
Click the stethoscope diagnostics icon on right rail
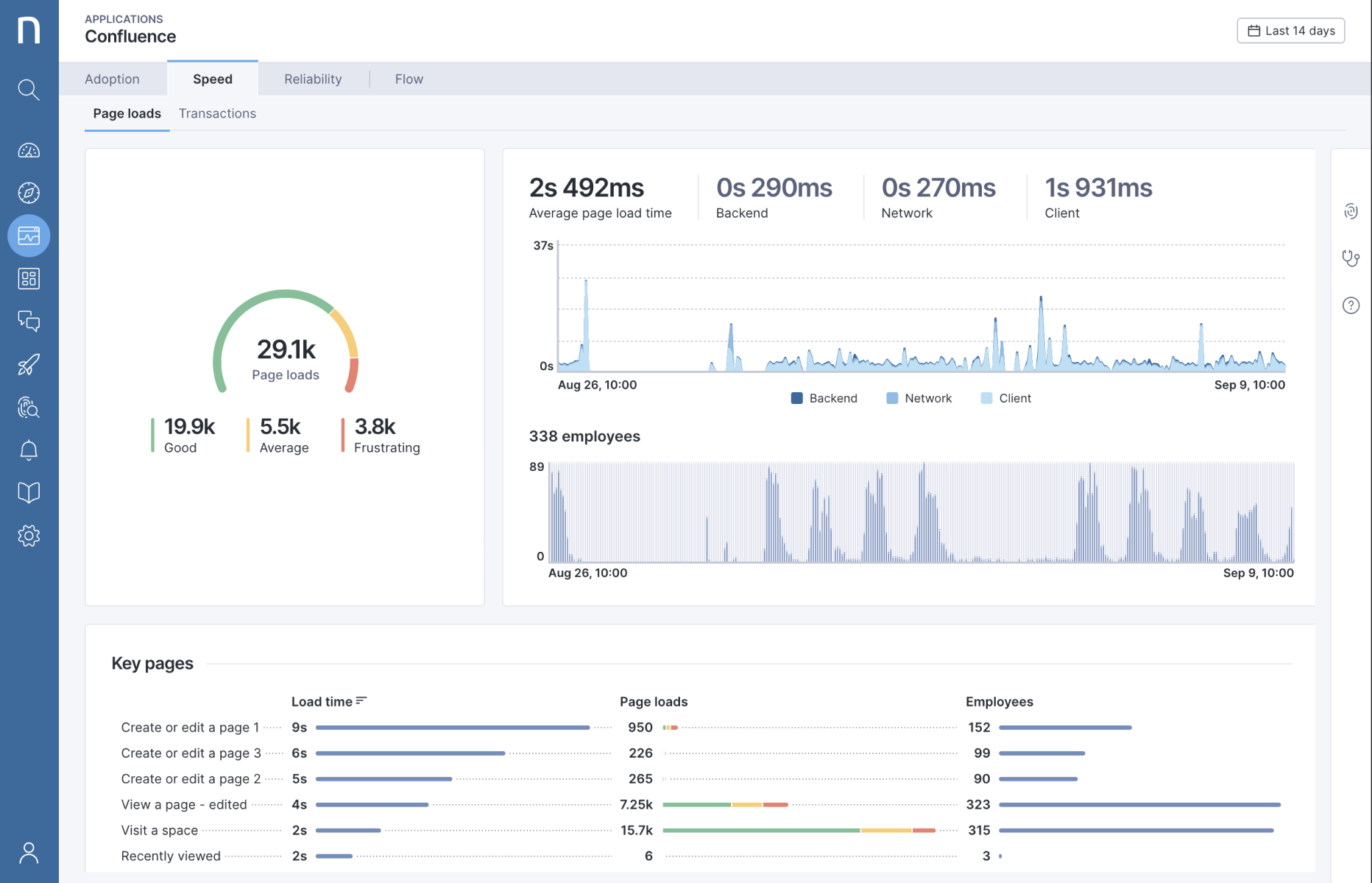click(x=1351, y=258)
